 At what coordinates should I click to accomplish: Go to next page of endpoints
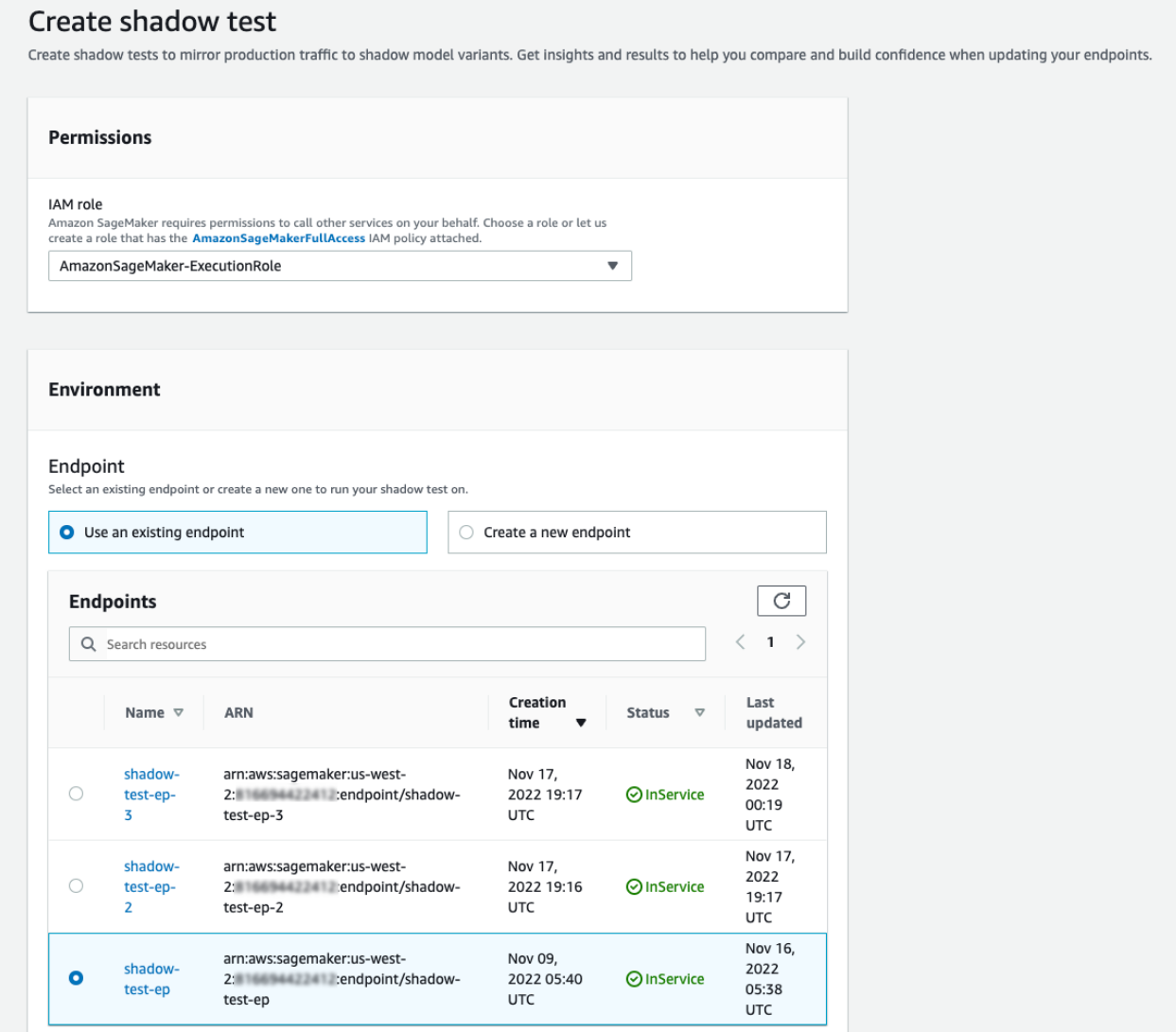click(x=800, y=642)
